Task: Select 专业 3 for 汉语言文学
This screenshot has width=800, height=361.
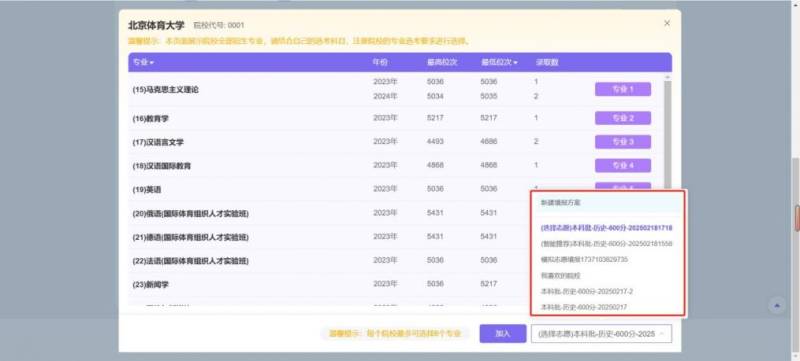Action: [623, 142]
